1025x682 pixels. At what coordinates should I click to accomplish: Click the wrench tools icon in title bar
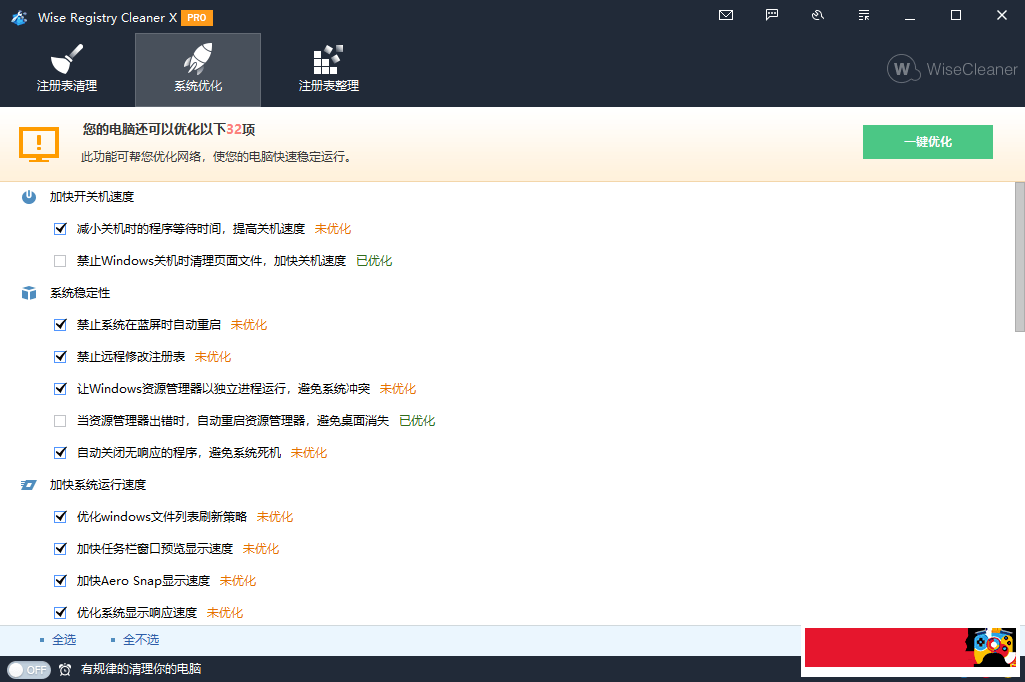[818, 15]
